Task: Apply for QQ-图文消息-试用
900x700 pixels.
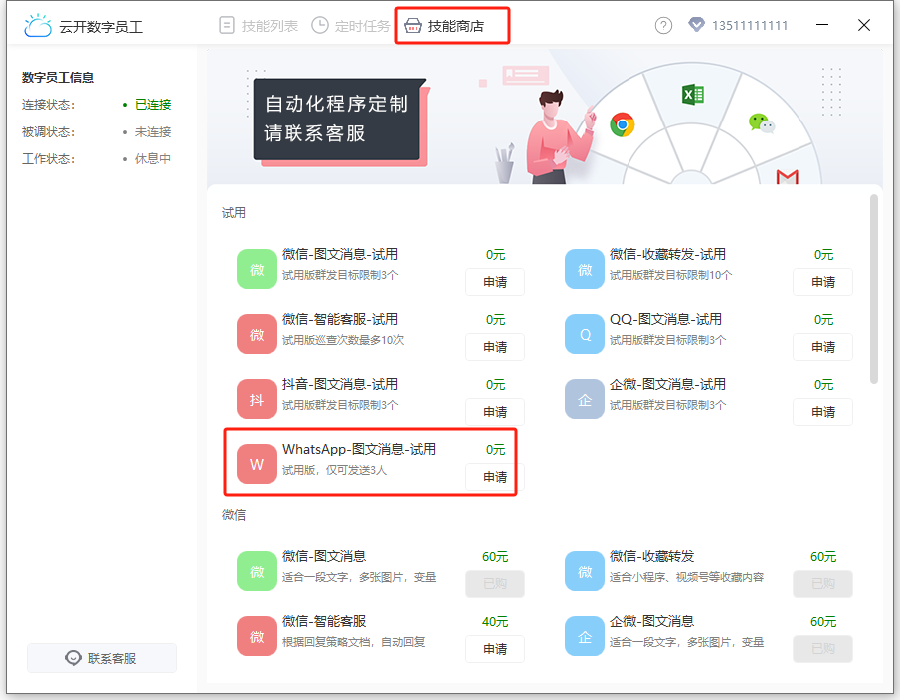Action: (x=823, y=347)
